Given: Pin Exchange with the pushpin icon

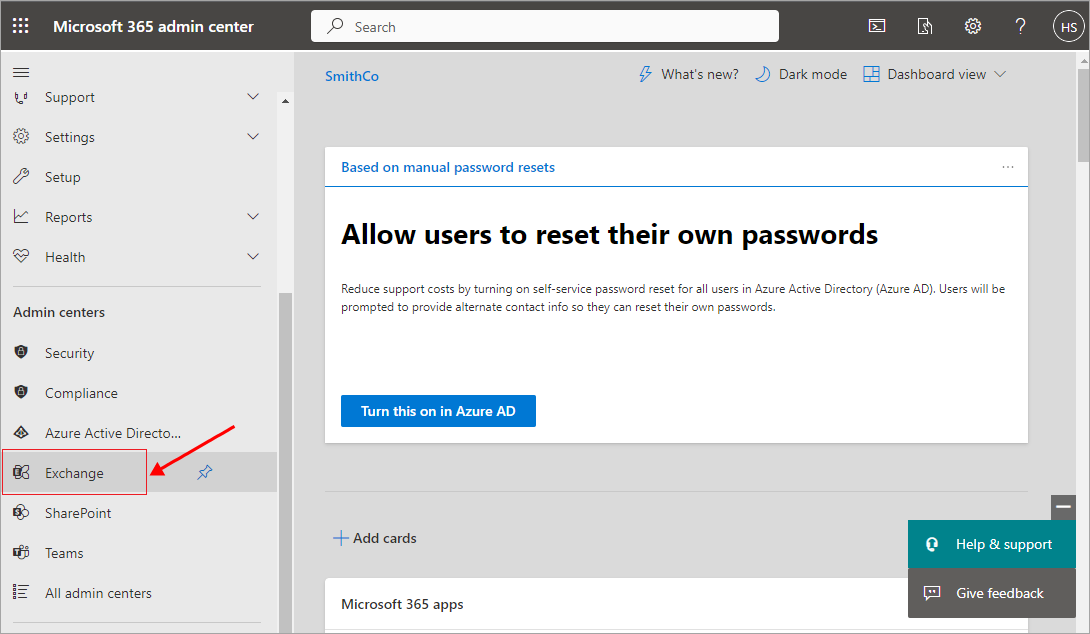Looking at the screenshot, I should coord(205,472).
